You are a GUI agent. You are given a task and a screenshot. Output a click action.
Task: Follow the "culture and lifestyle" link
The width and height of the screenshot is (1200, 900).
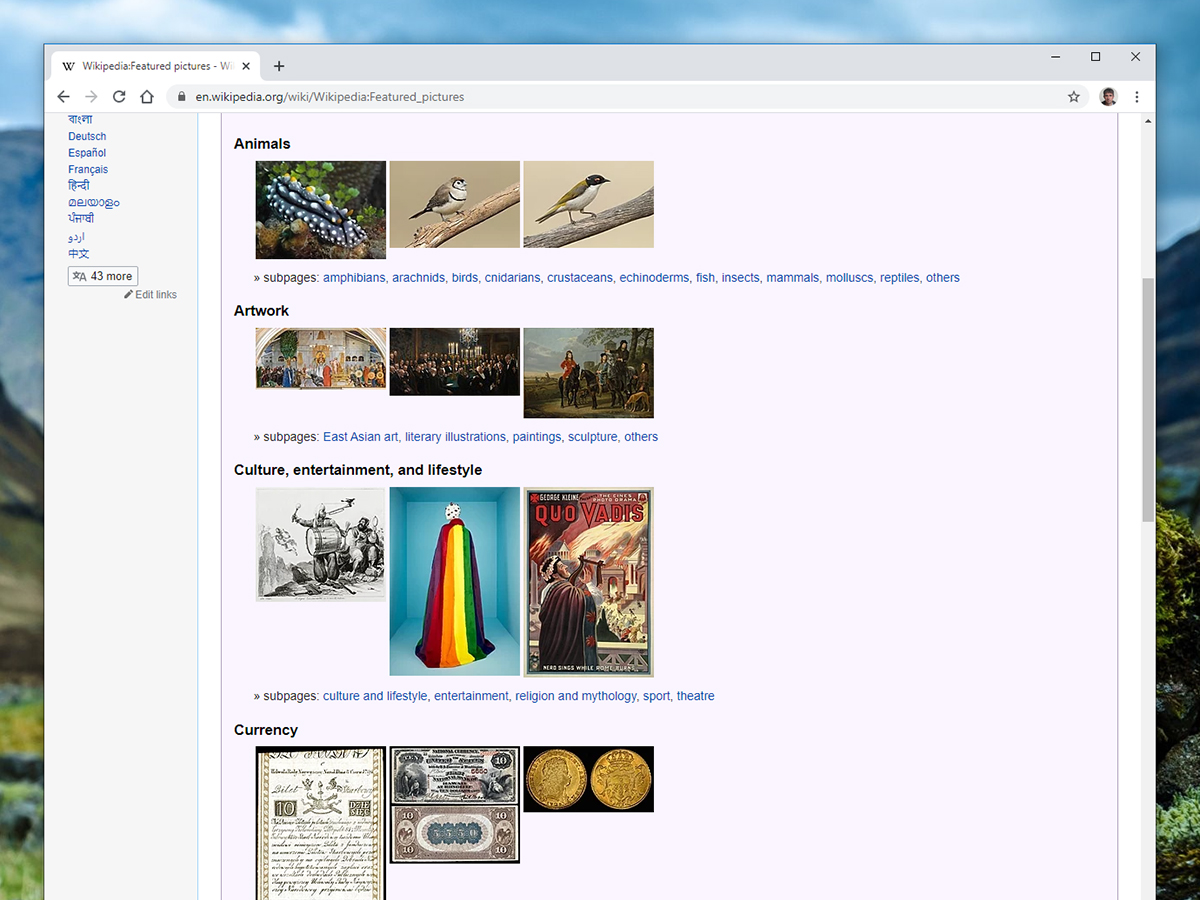tap(375, 695)
